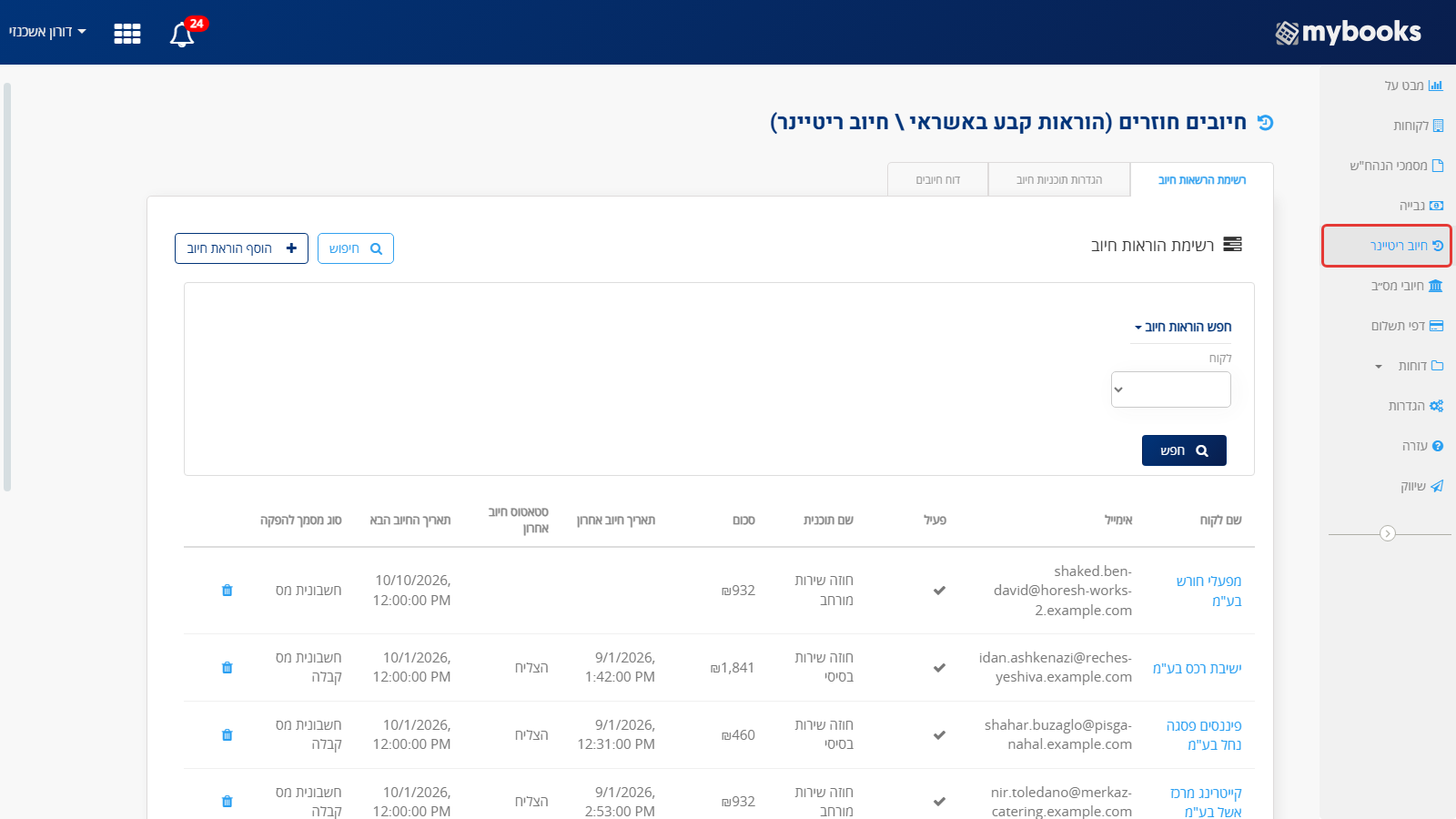Delete the פיננסים פסגת נחל charge row
Viewport: 1456px width, 819px height.
[227, 735]
